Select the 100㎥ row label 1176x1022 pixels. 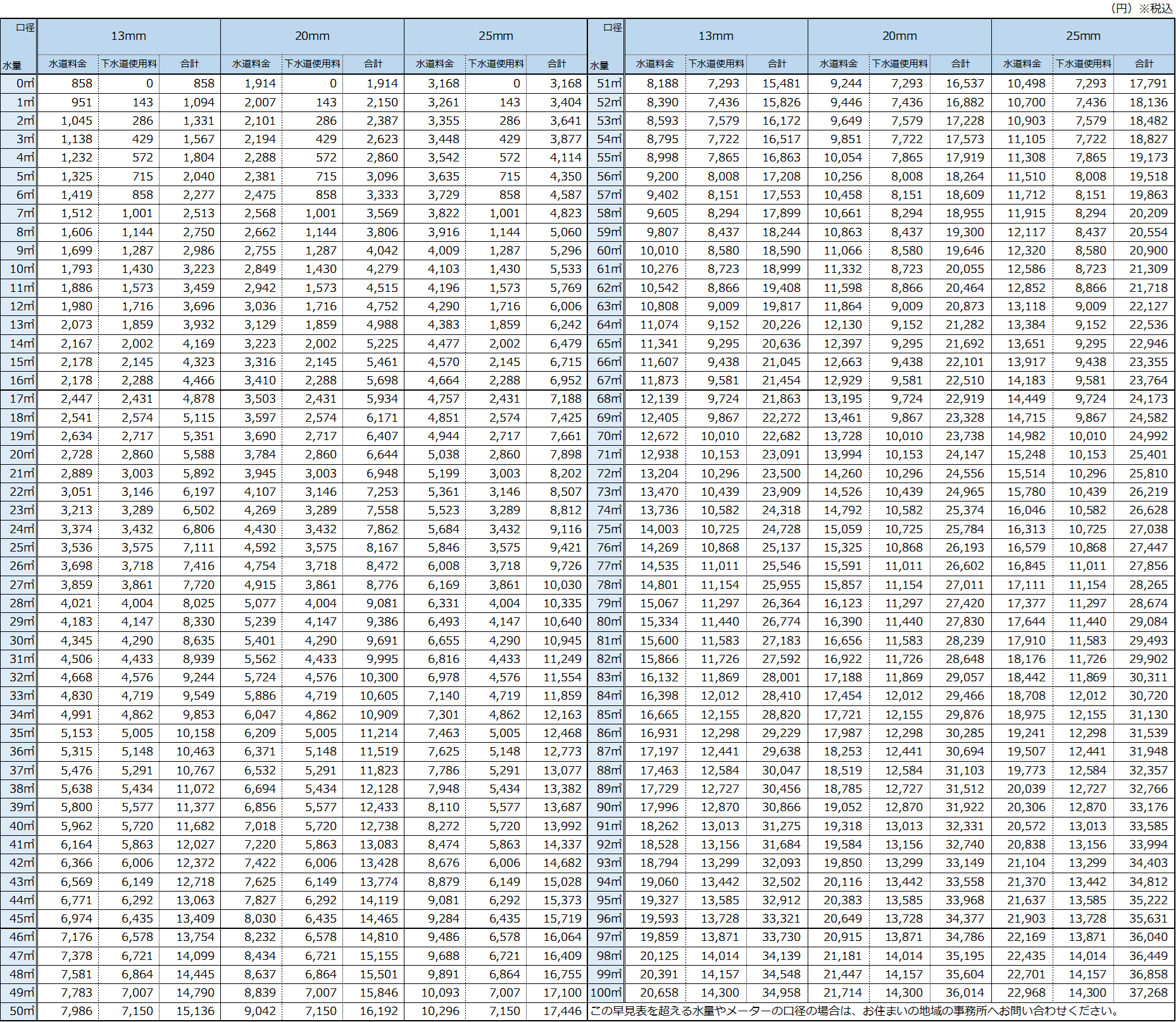[x=606, y=993]
